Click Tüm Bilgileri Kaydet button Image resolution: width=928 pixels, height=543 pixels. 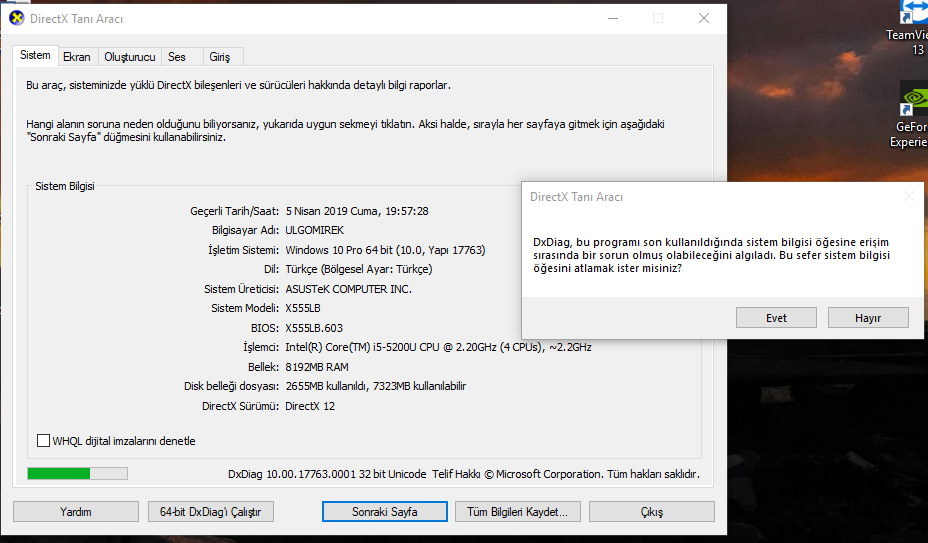(518, 512)
